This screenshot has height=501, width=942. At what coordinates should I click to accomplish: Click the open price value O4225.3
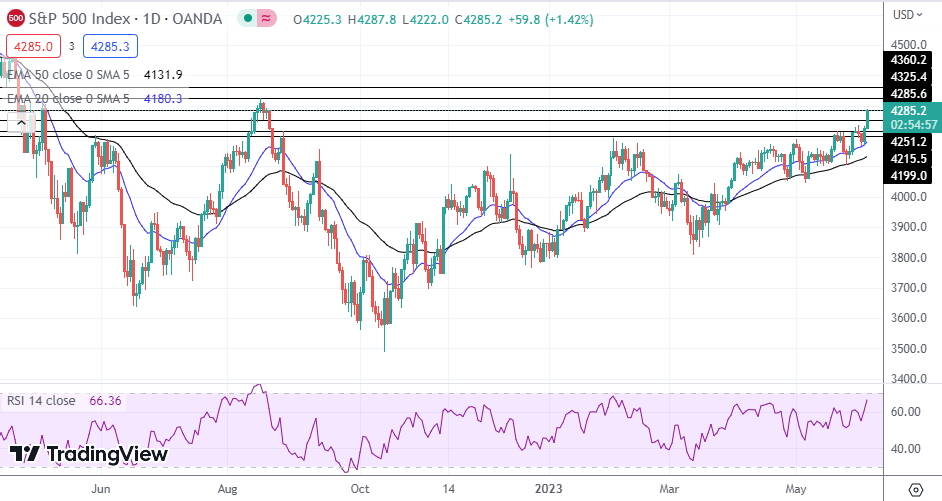tap(317, 19)
